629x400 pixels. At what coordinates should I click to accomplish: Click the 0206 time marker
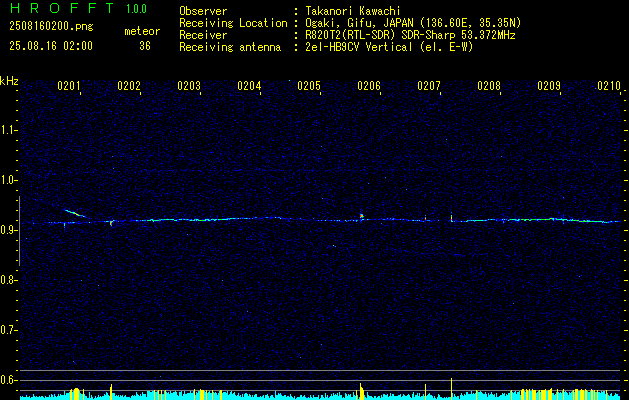pos(369,86)
